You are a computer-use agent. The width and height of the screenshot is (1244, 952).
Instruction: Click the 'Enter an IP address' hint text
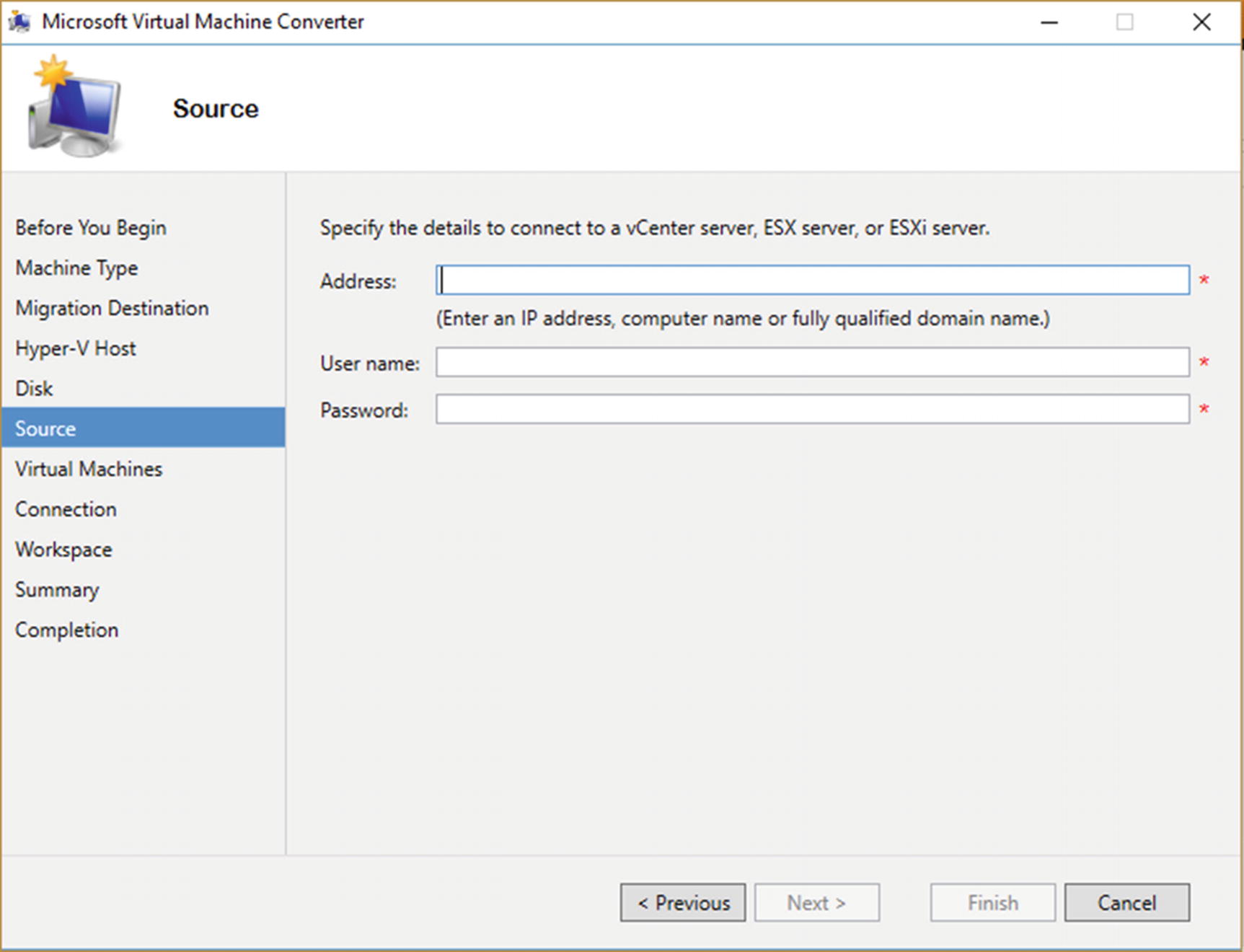743,319
